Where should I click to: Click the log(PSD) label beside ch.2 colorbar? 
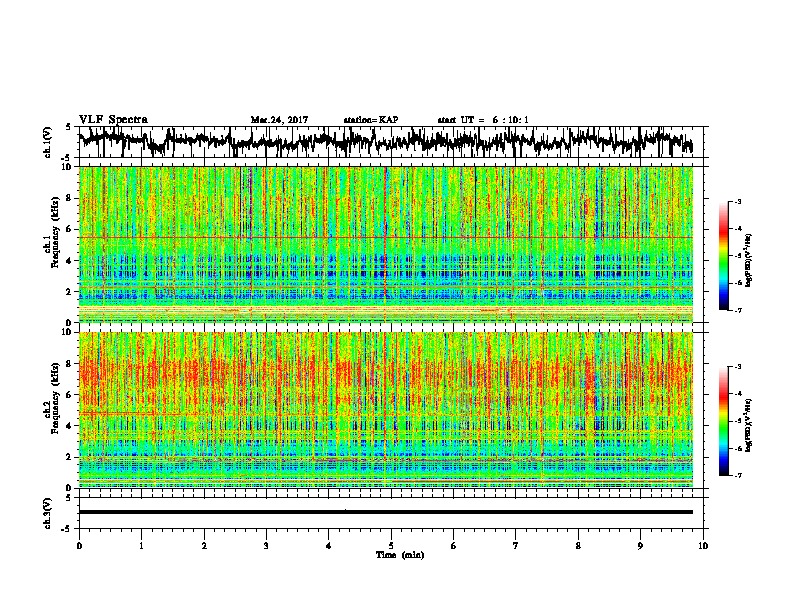[749, 425]
